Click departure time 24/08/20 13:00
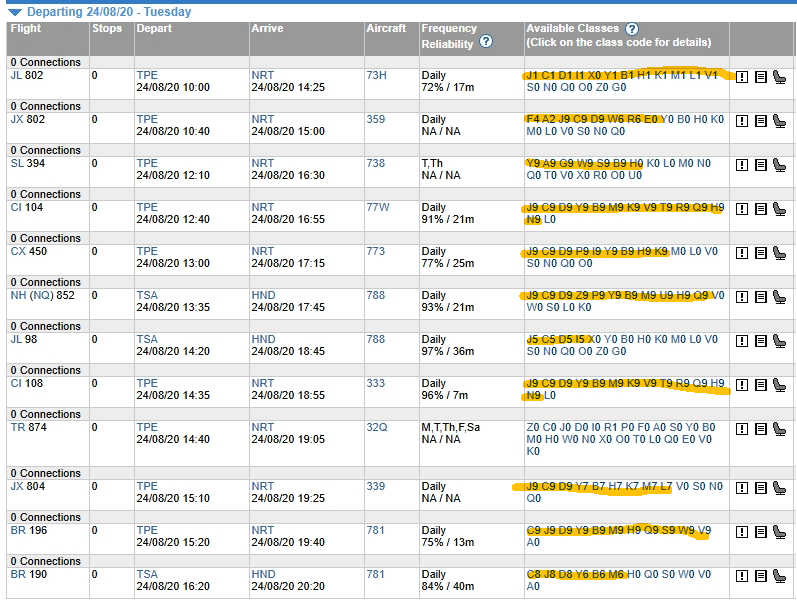 (173, 263)
